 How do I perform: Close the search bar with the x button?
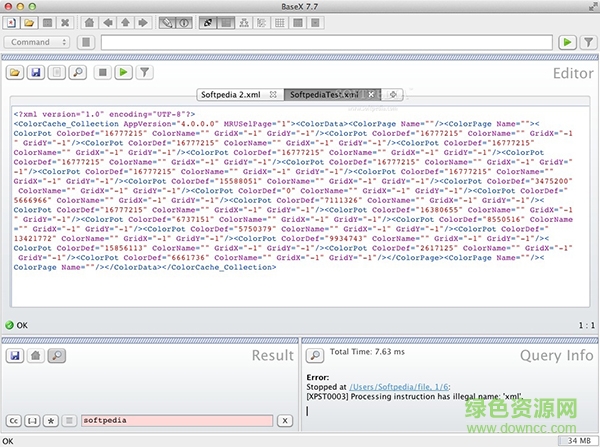tap(284, 422)
